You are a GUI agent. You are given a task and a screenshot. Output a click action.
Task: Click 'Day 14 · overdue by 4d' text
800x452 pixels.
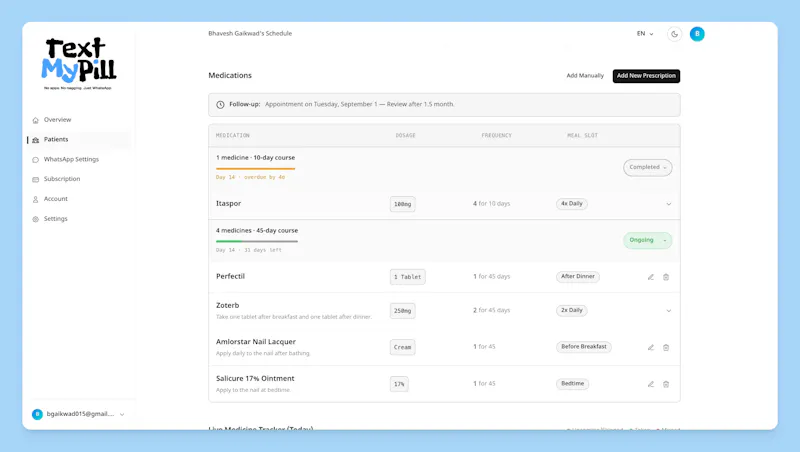[x=251, y=178]
